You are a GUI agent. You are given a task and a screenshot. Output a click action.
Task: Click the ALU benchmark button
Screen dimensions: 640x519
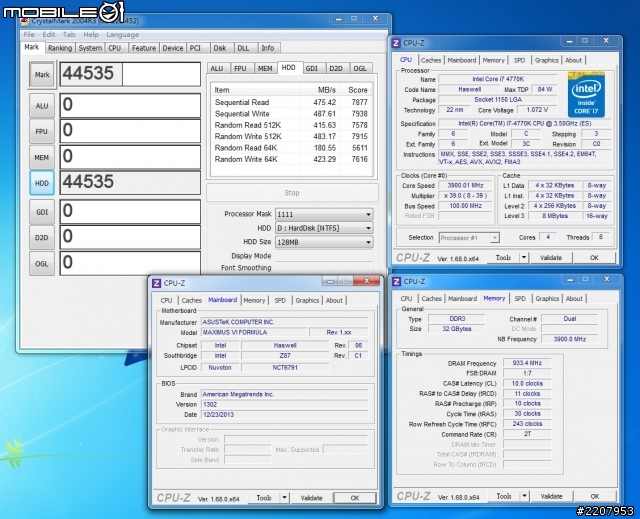click(42, 106)
